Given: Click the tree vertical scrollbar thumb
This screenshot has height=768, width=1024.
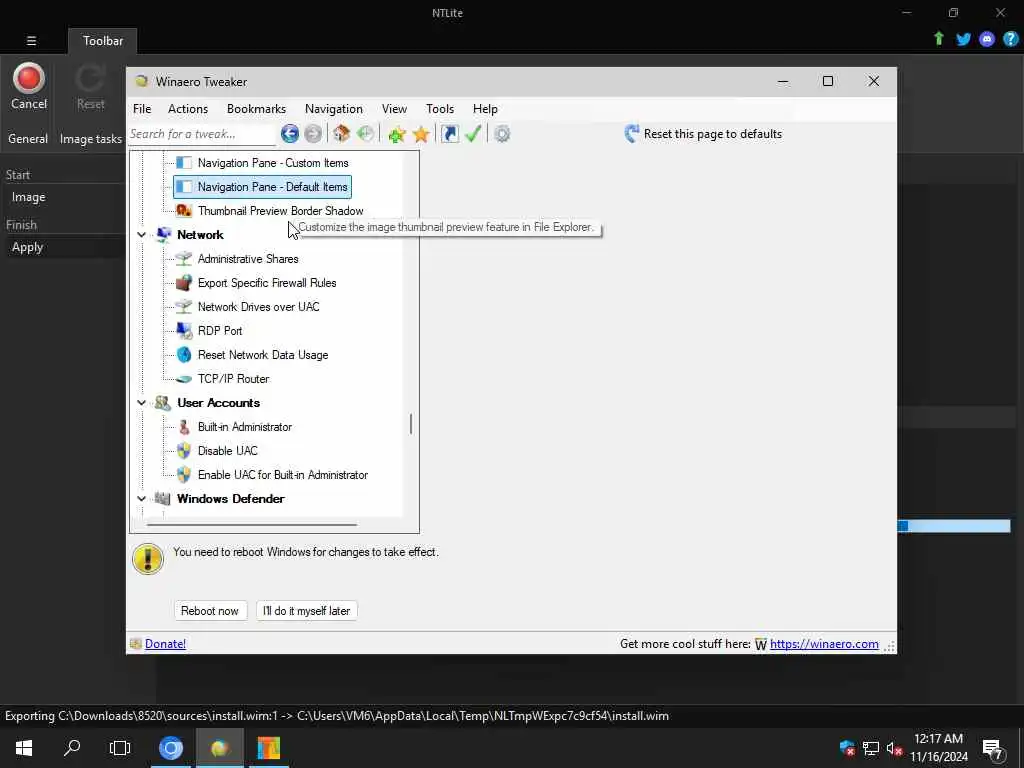Looking at the screenshot, I should 411,424.
